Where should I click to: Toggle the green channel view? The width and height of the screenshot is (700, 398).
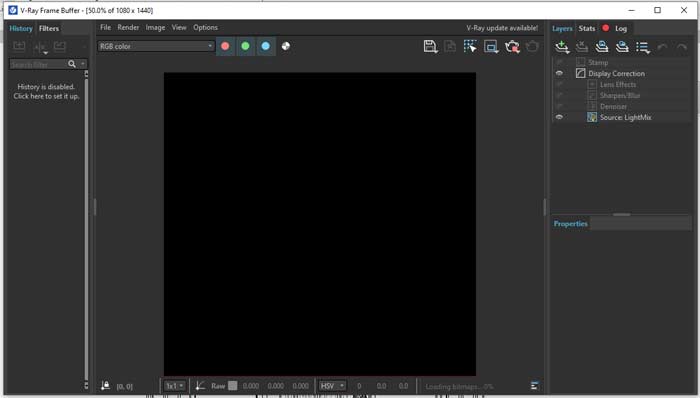[245, 46]
